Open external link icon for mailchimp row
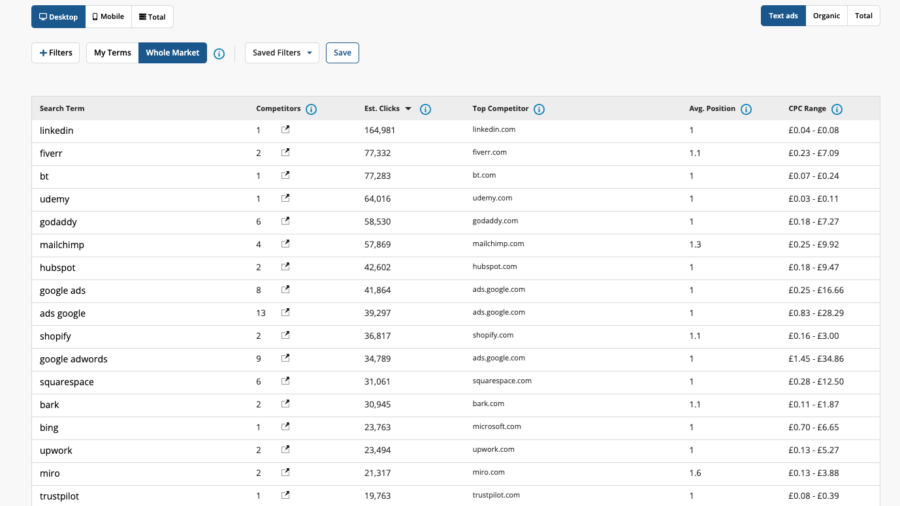 point(285,244)
